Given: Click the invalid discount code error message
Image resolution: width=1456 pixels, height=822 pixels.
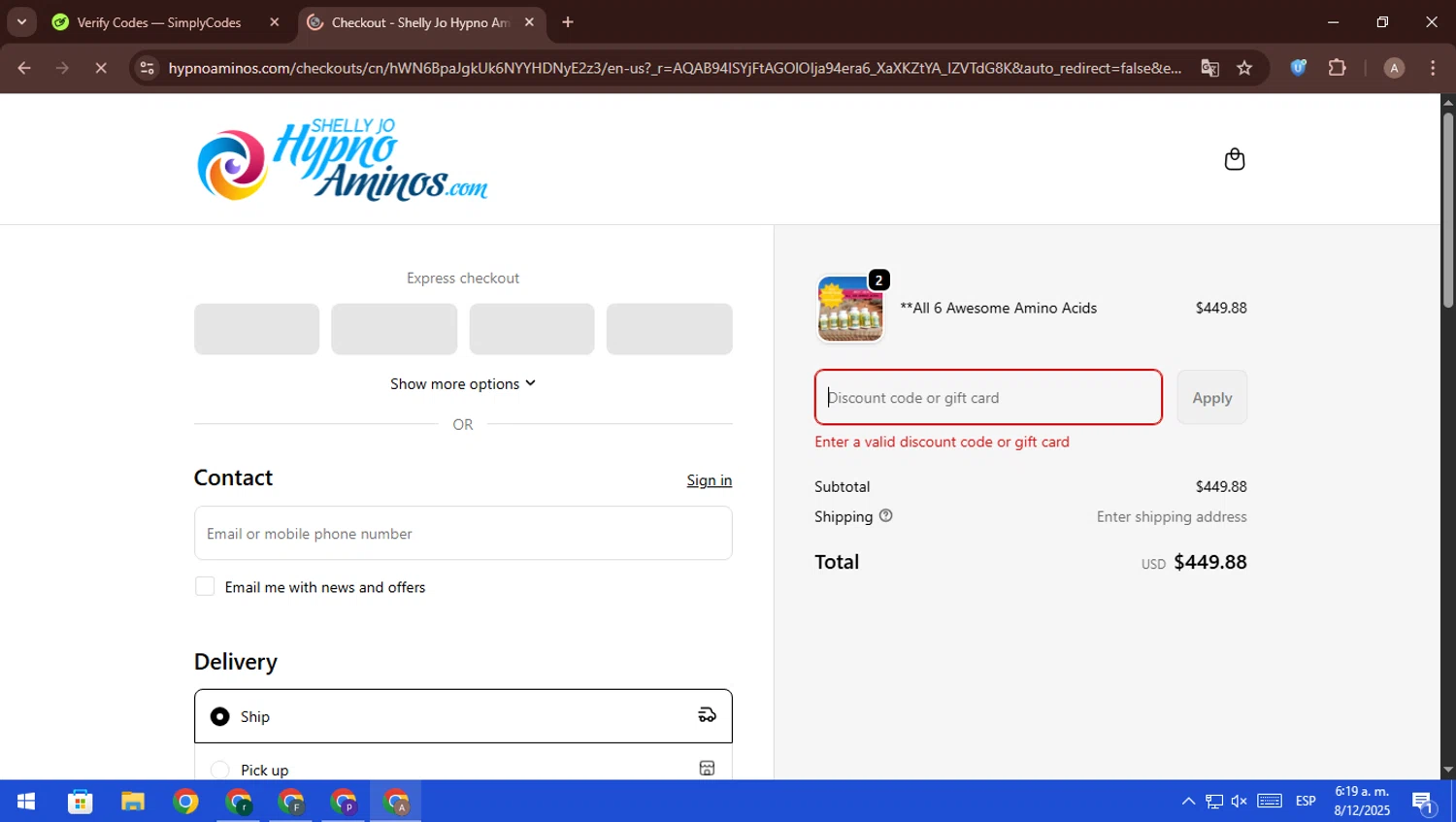Looking at the screenshot, I should coord(942,442).
